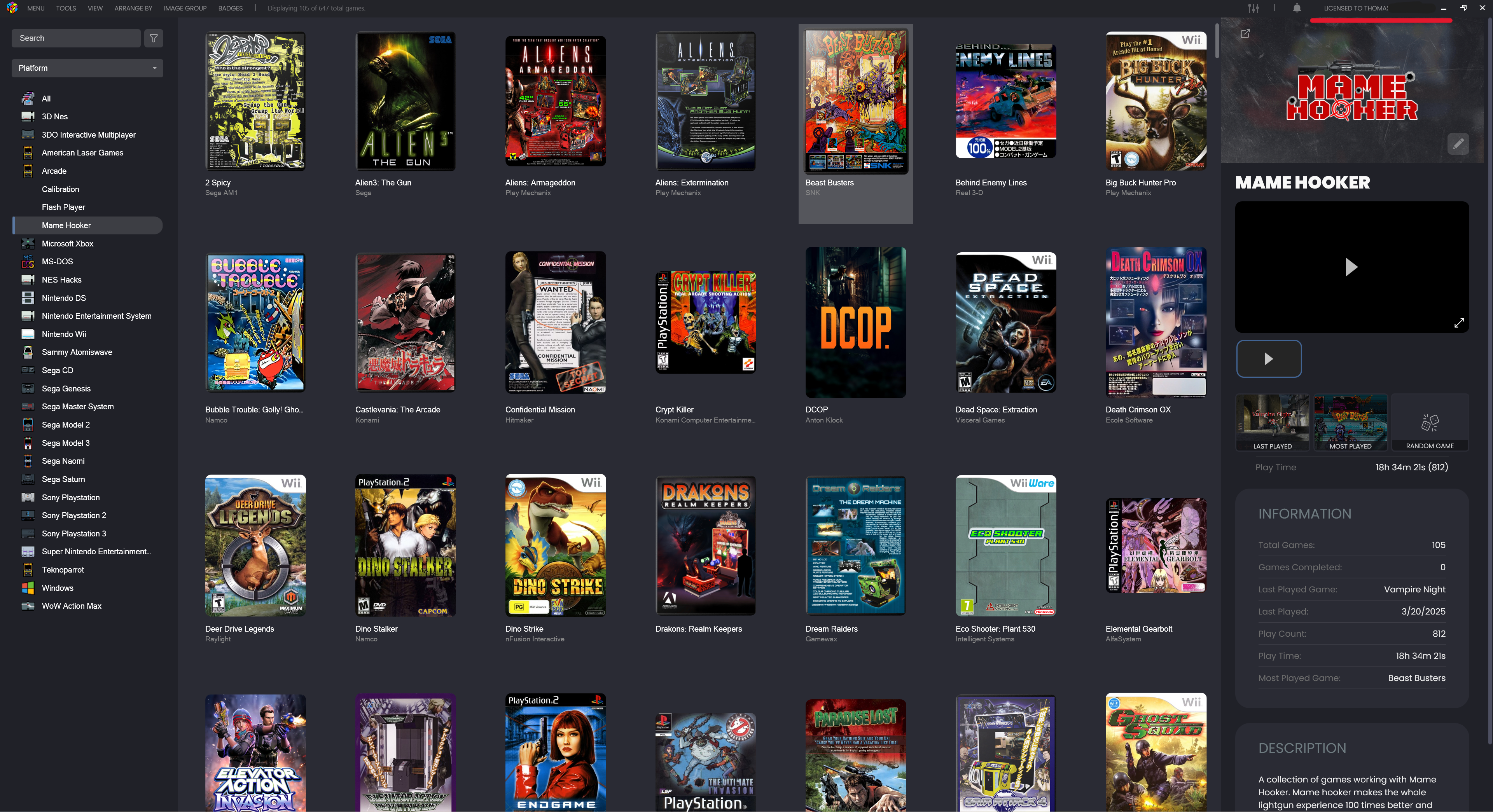
Task: Select the Crypt Killer game cover
Action: [705, 322]
